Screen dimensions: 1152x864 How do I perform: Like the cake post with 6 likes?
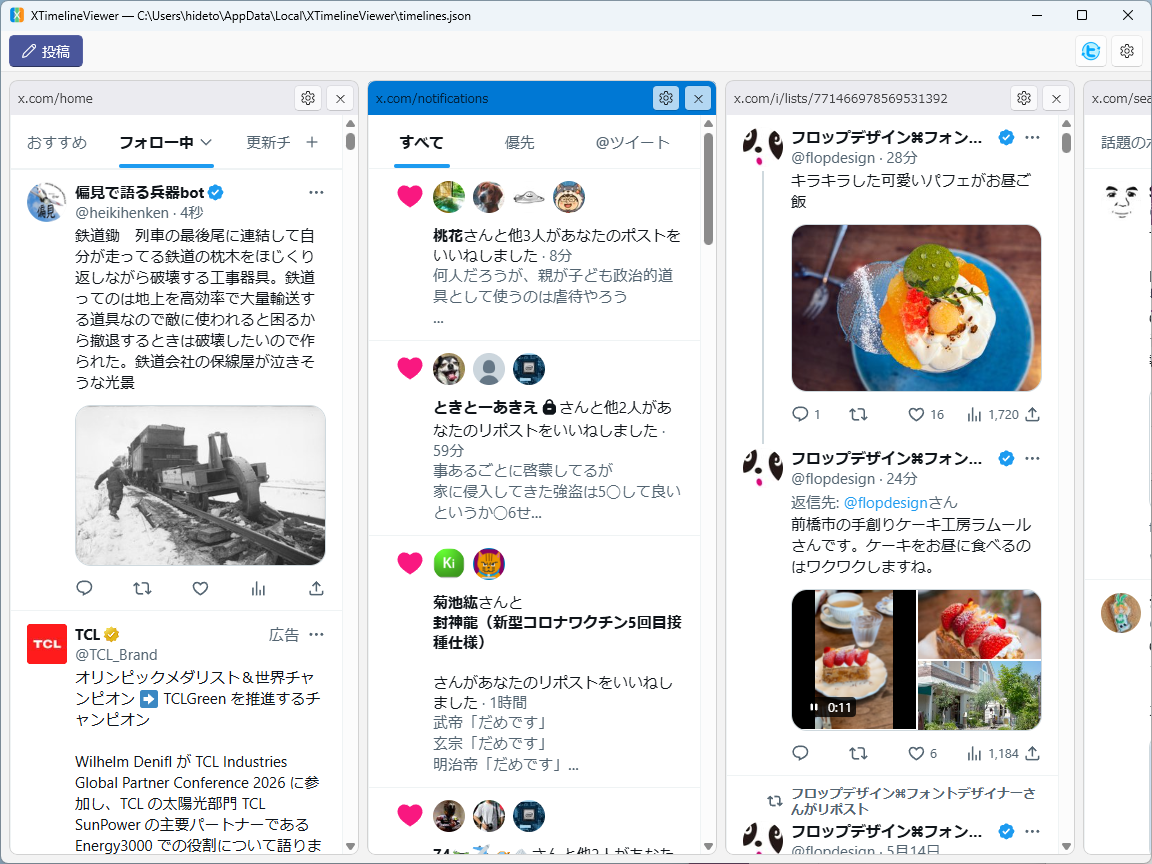922,753
